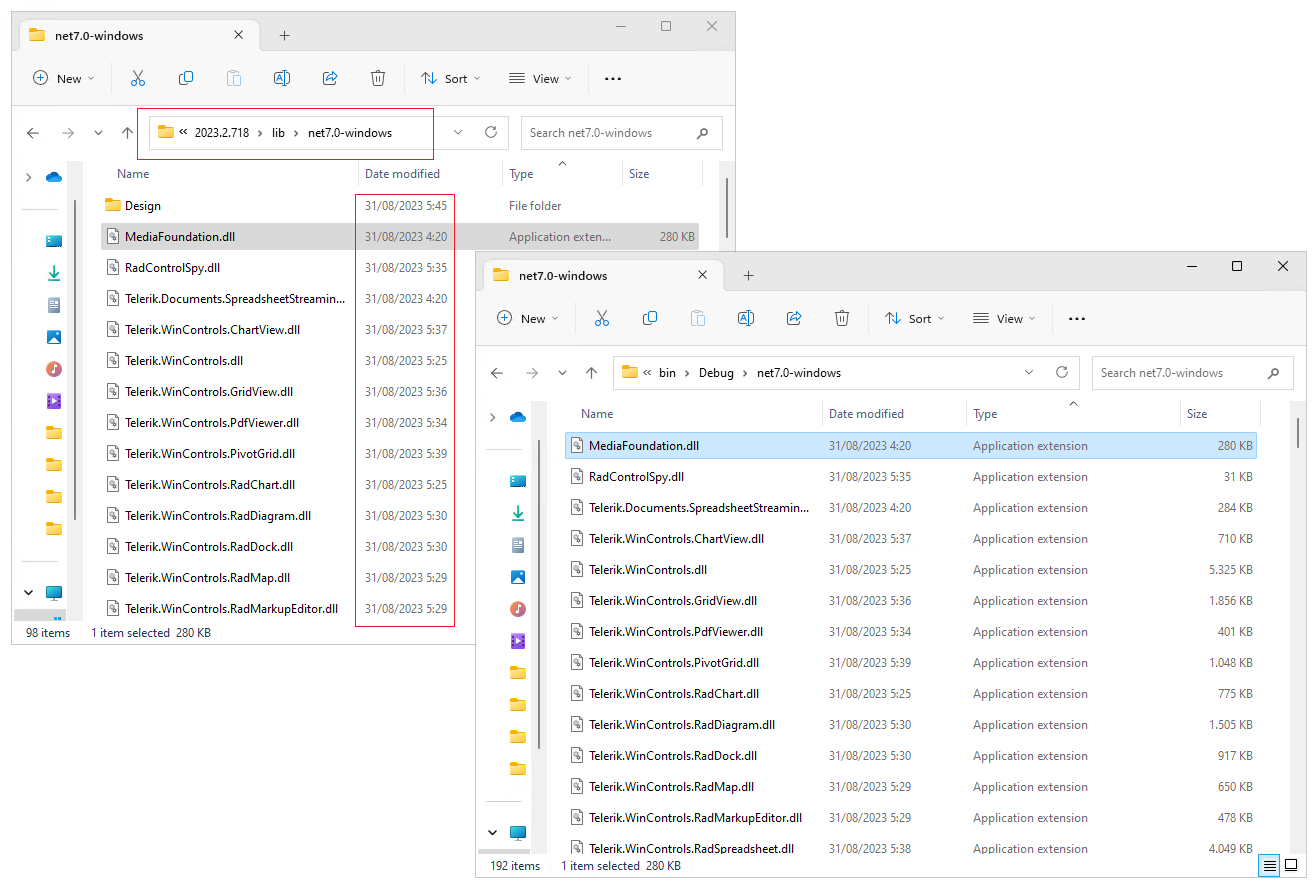1316x890 pixels.
Task: Click Rename icon in the lib window toolbar
Action: pos(282,78)
